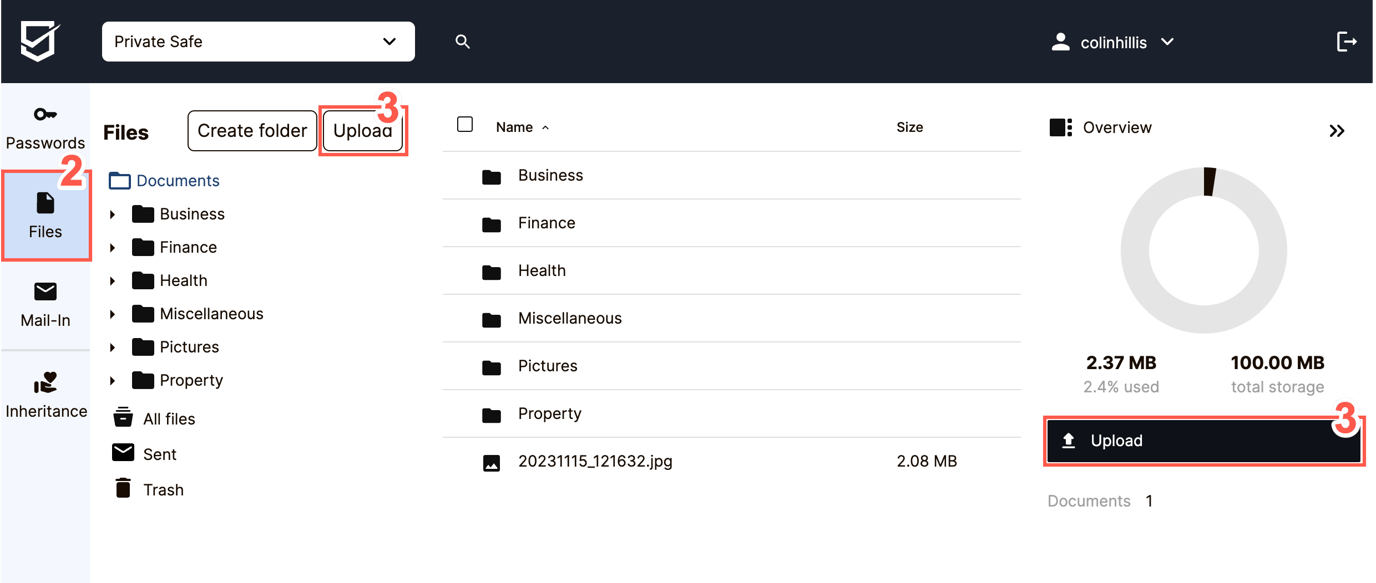The width and height of the screenshot is (1376, 583).
Task: Click the Upload button in the Overview panel
Action: pyautogui.click(x=1204, y=440)
